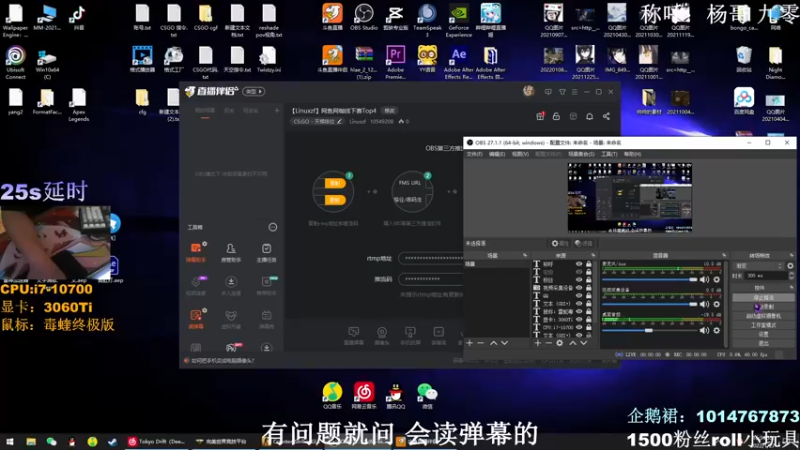The height and width of the screenshot is (450, 800).
Task: Open 房管助手 tool in 直播伴侣 toolbox
Action: (231, 252)
